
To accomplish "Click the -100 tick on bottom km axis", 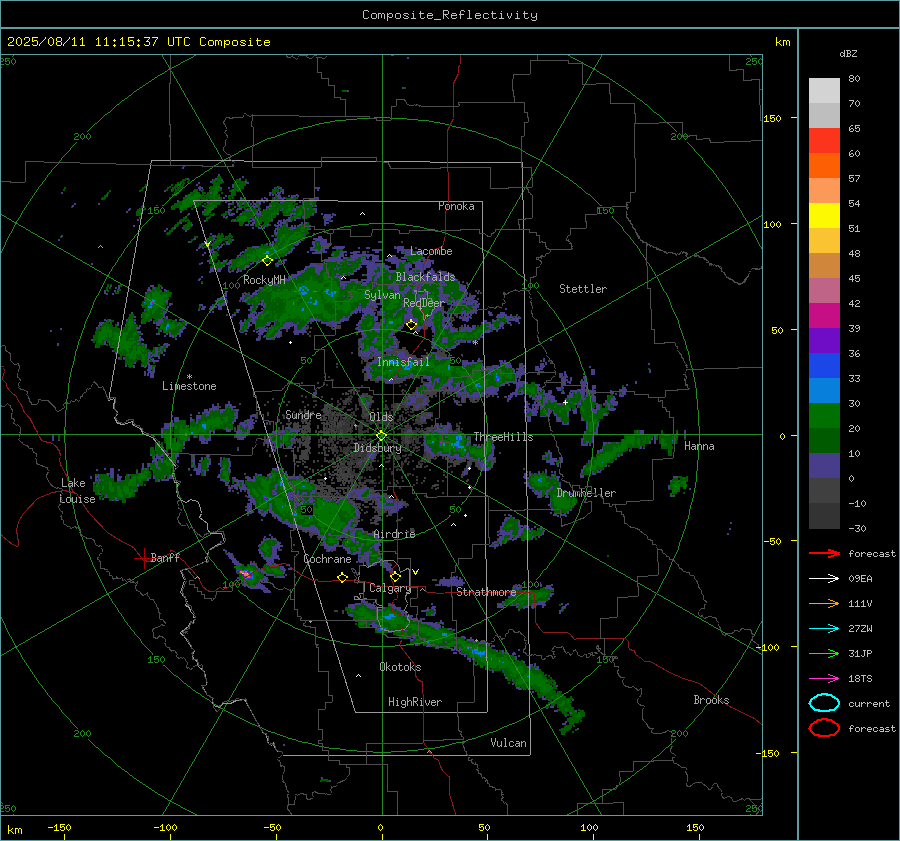I will (165, 828).
